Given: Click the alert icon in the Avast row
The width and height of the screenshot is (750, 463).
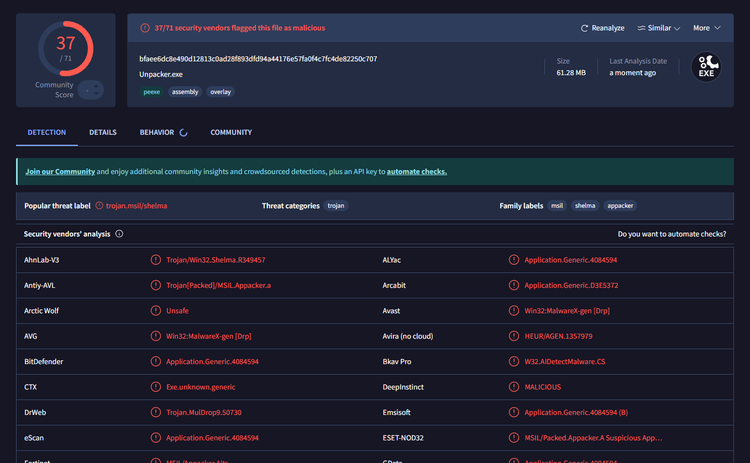Looking at the screenshot, I should (514, 310).
